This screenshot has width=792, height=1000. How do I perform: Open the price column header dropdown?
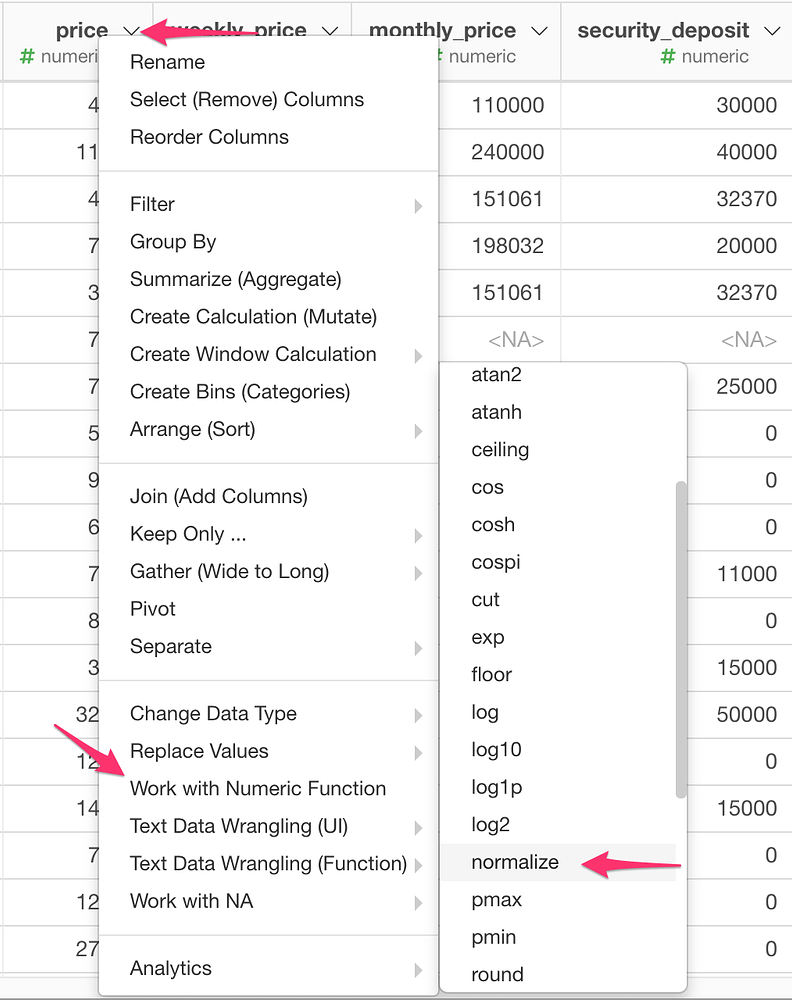point(130,30)
